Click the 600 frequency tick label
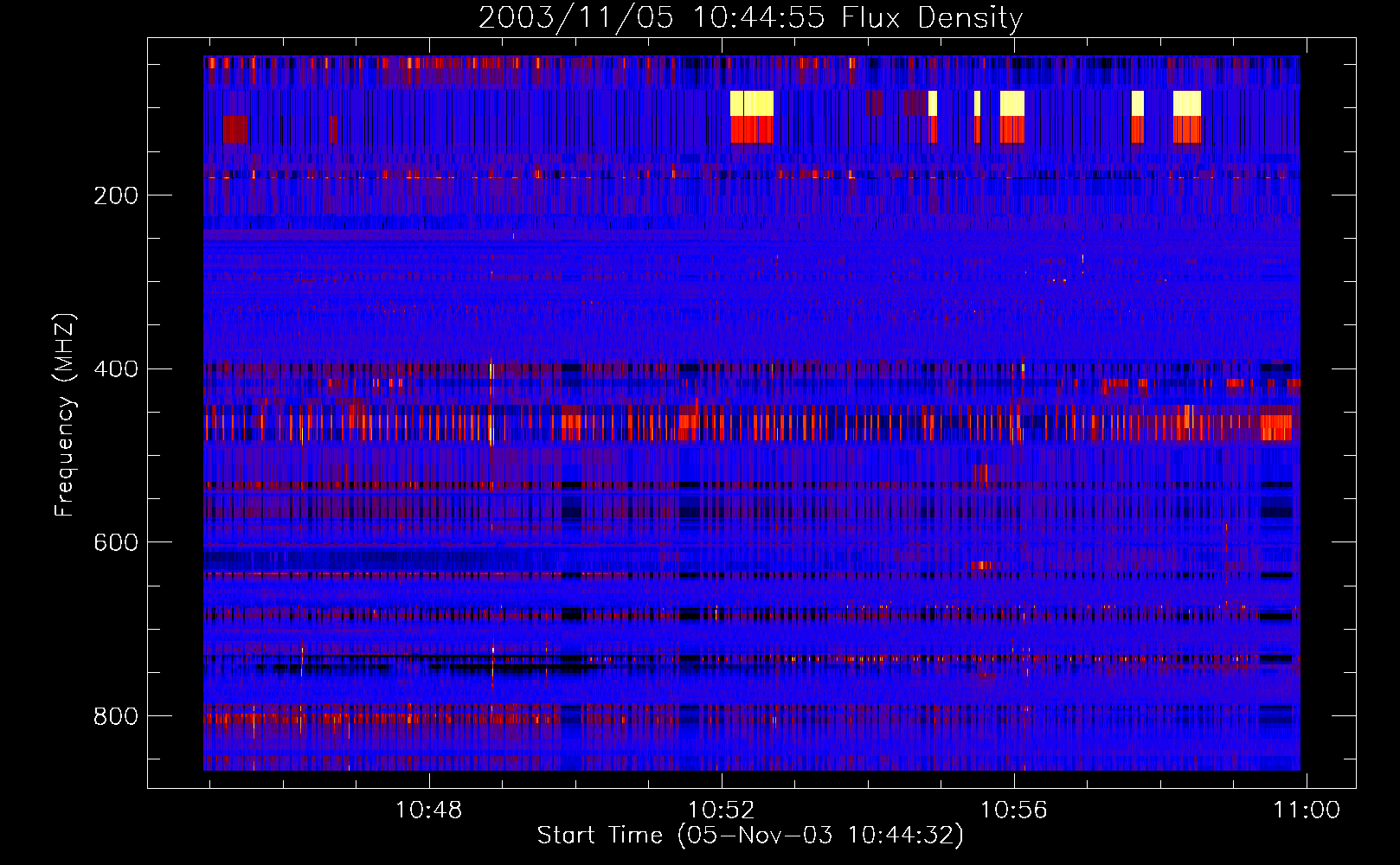This screenshot has width=1400, height=865. [x=116, y=542]
